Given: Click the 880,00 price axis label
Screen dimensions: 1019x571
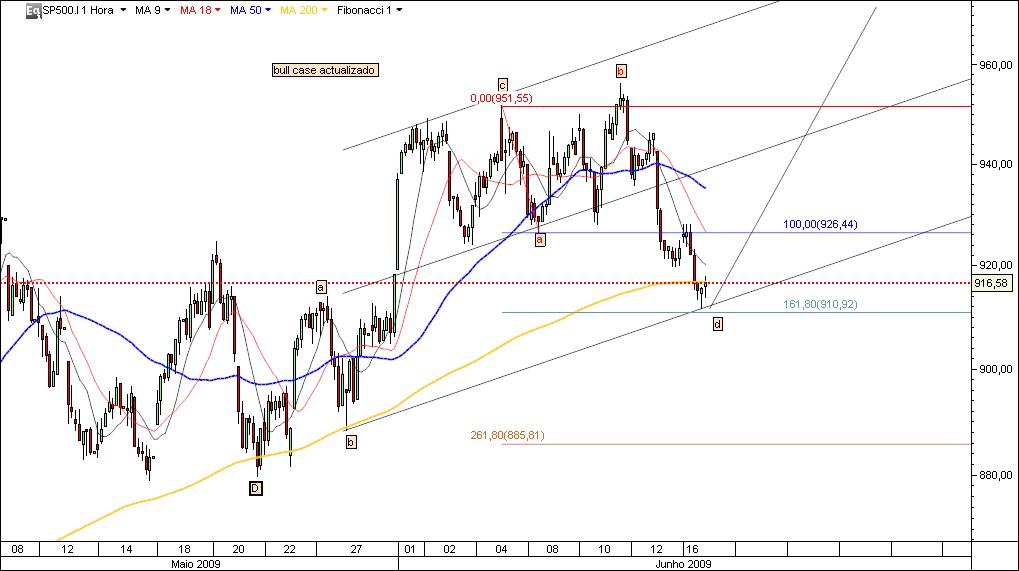Looking at the screenshot, I should coord(995,475).
